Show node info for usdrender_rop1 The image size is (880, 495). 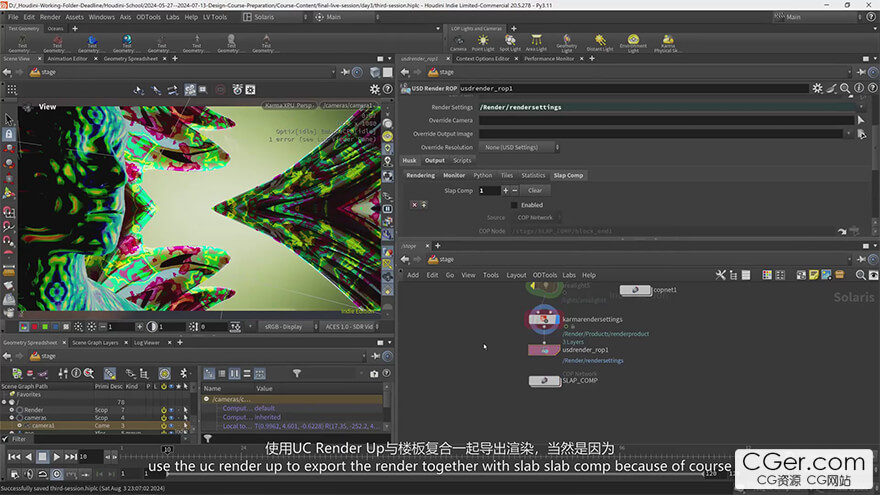click(859, 88)
